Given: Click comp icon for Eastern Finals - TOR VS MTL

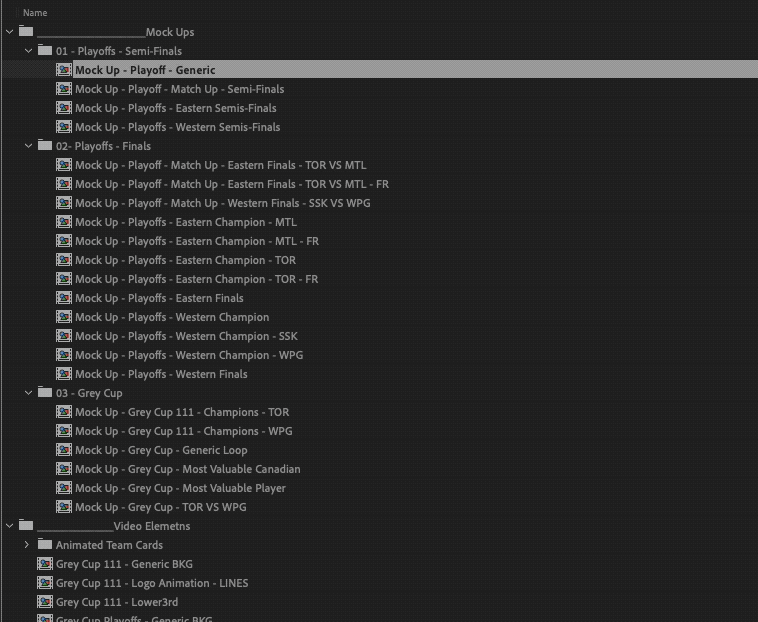Looking at the screenshot, I should [64, 165].
